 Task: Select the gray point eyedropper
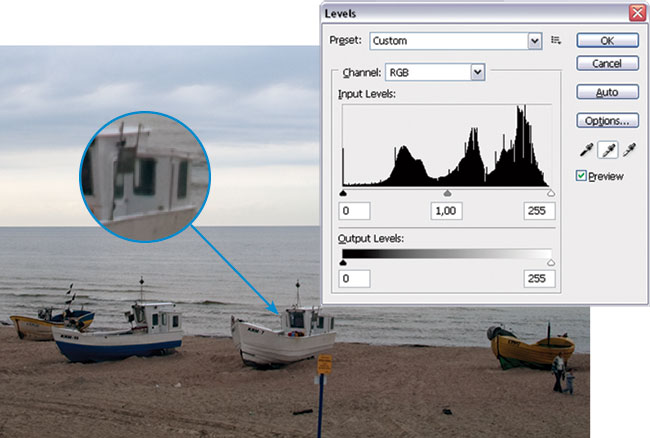pos(608,150)
